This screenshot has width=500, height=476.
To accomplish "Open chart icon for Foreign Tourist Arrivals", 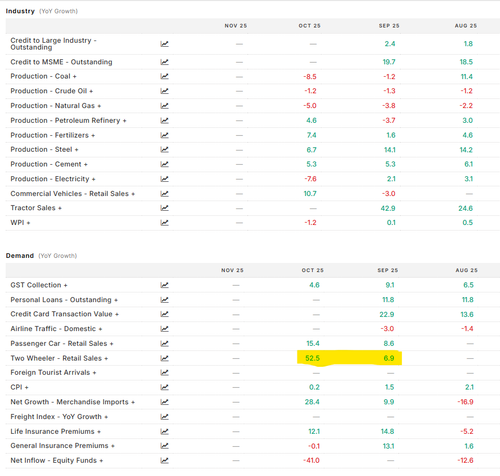I will [x=164, y=373].
